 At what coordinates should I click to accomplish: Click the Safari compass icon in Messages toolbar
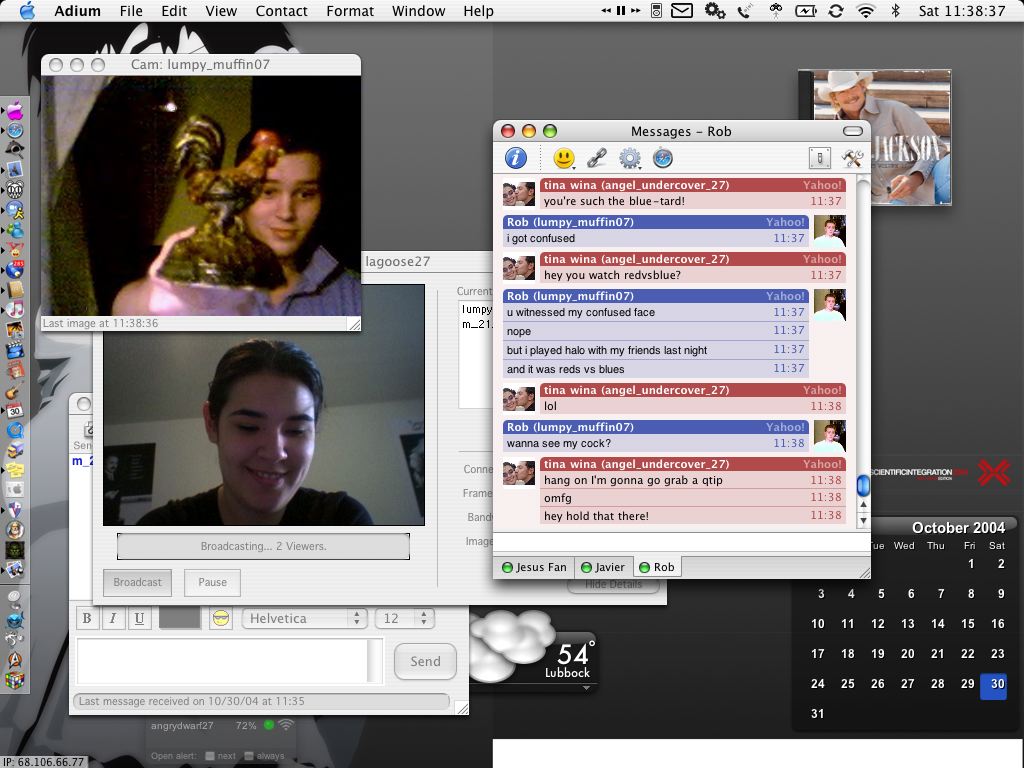(x=662, y=158)
